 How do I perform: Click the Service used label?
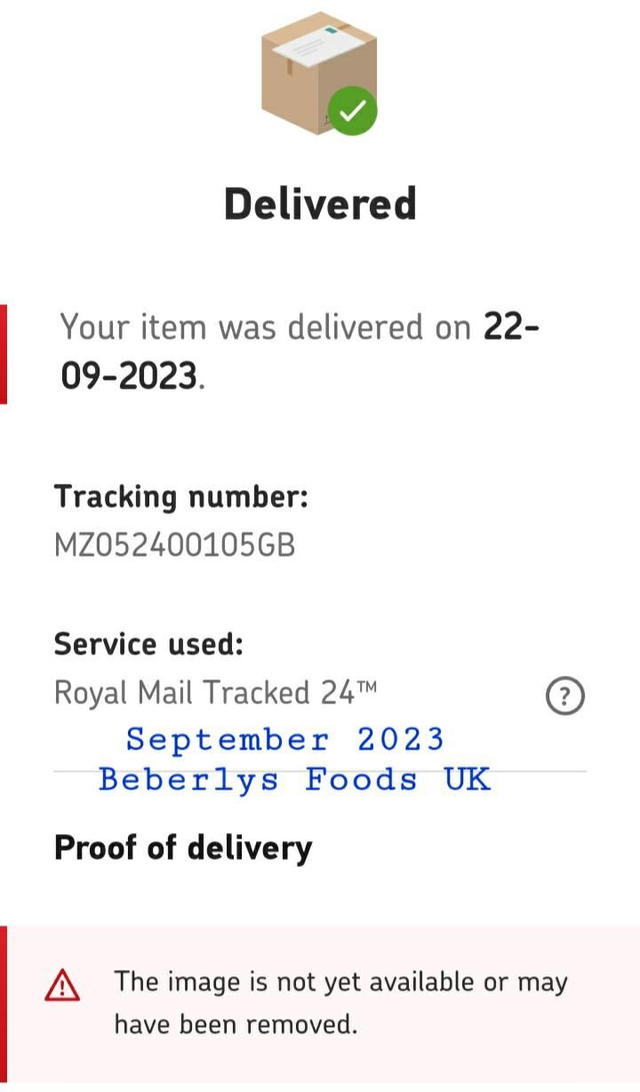tap(148, 643)
